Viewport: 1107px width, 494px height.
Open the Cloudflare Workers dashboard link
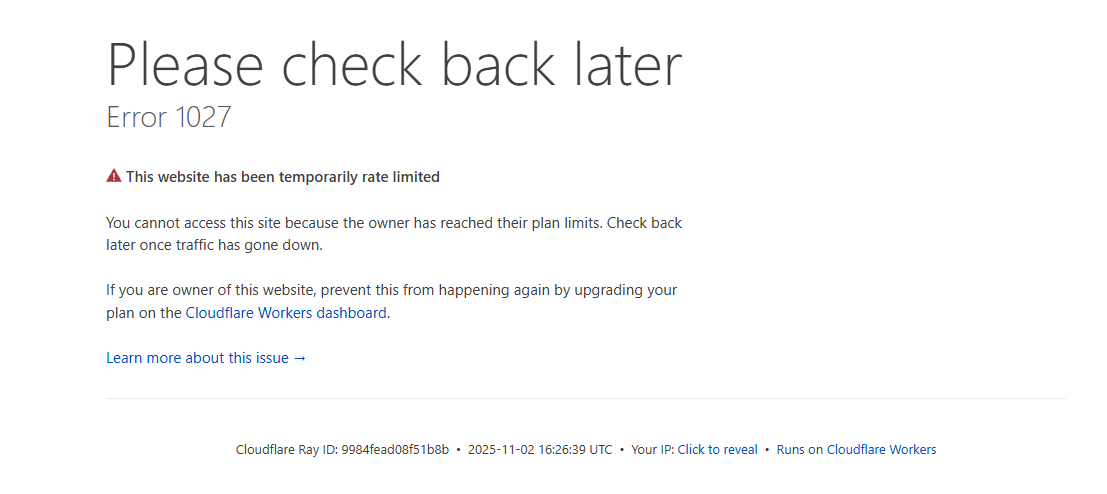pos(286,313)
